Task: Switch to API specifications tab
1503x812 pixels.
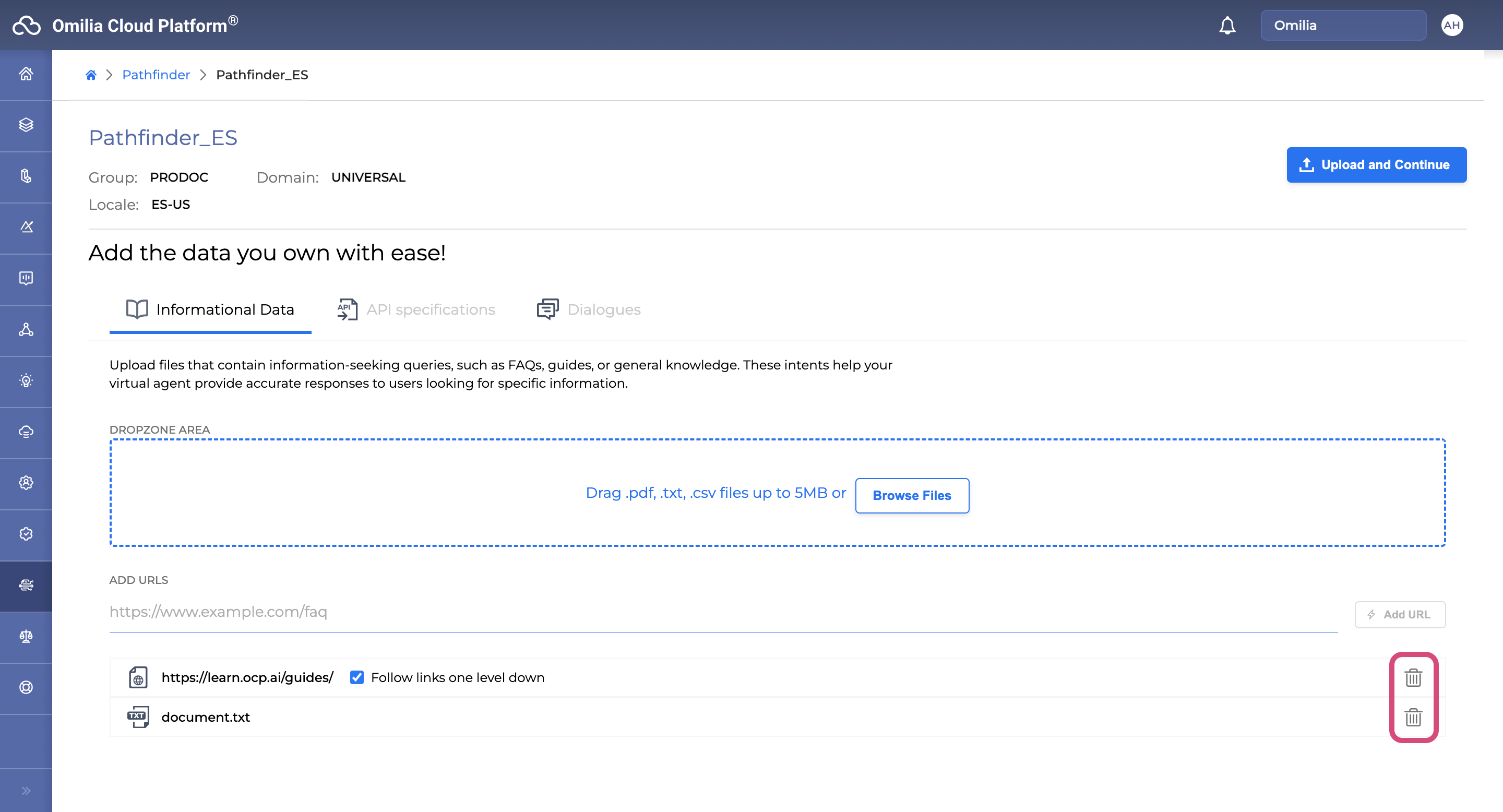Action: (x=416, y=309)
